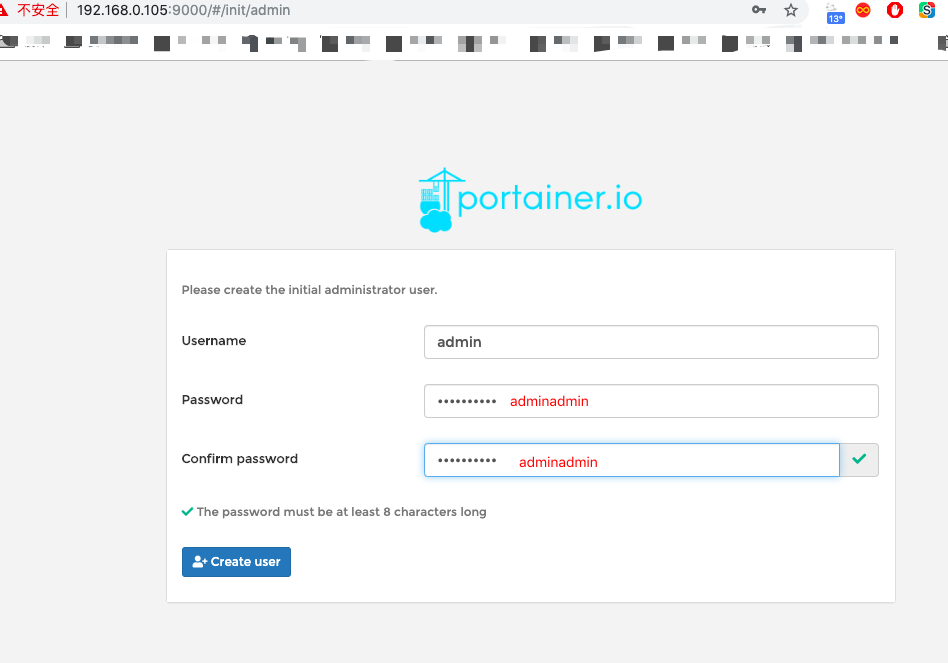
Task: Click the Username label
Action: 214,341
